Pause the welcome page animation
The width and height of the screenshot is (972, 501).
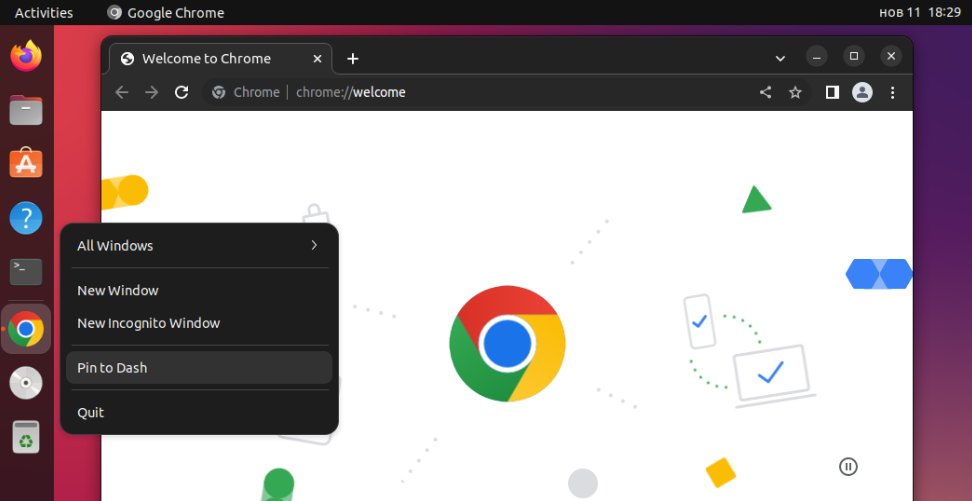pos(848,466)
